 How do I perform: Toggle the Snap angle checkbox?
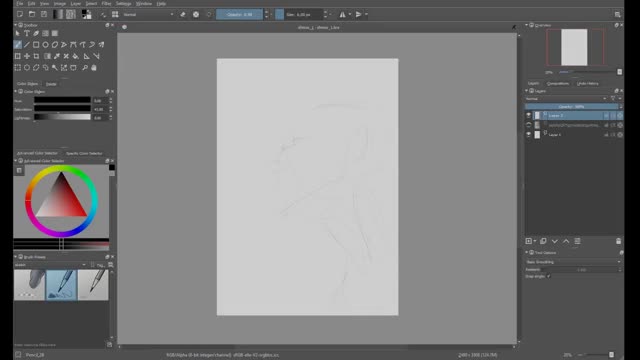click(x=549, y=276)
